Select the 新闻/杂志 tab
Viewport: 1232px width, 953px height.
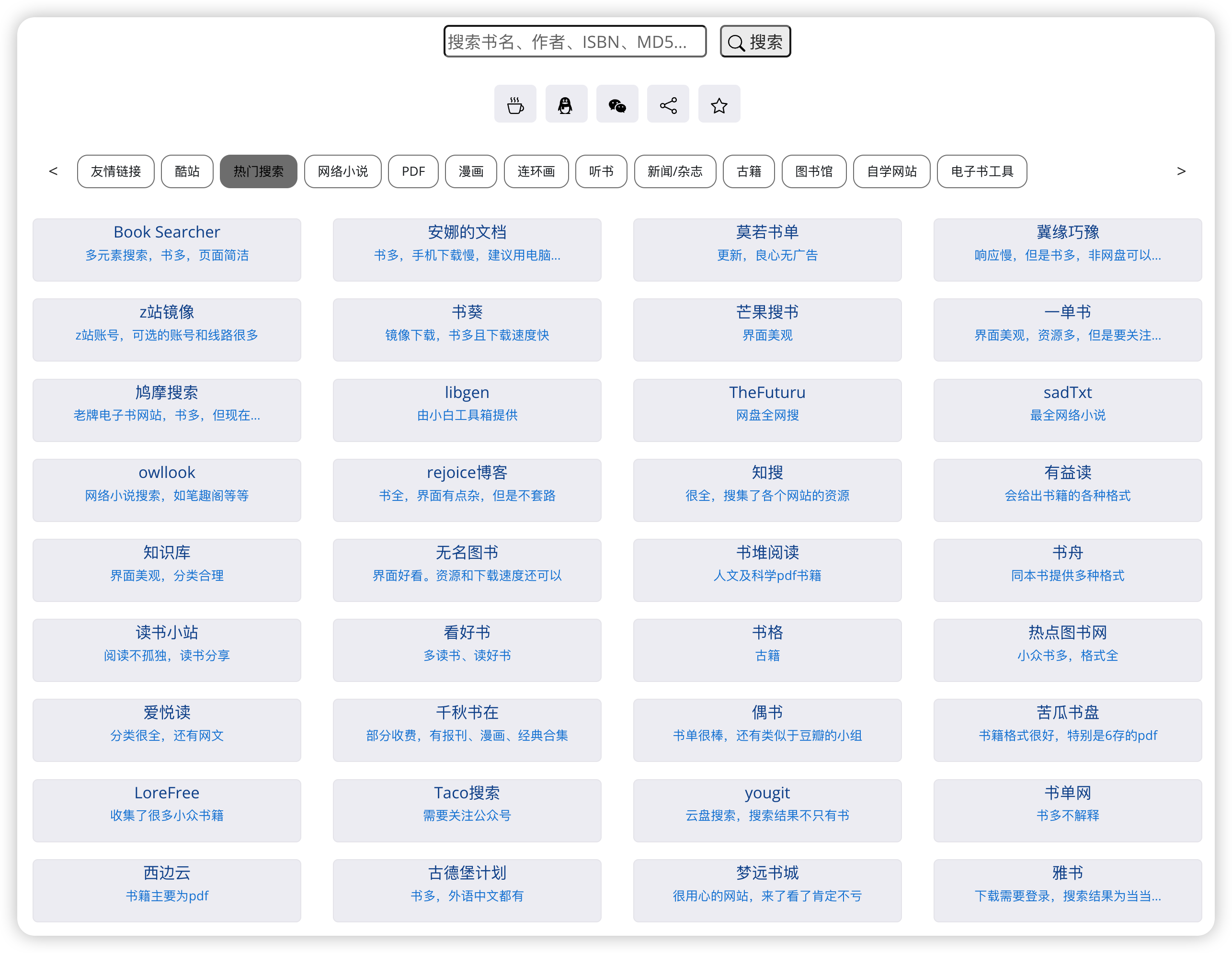click(675, 171)
